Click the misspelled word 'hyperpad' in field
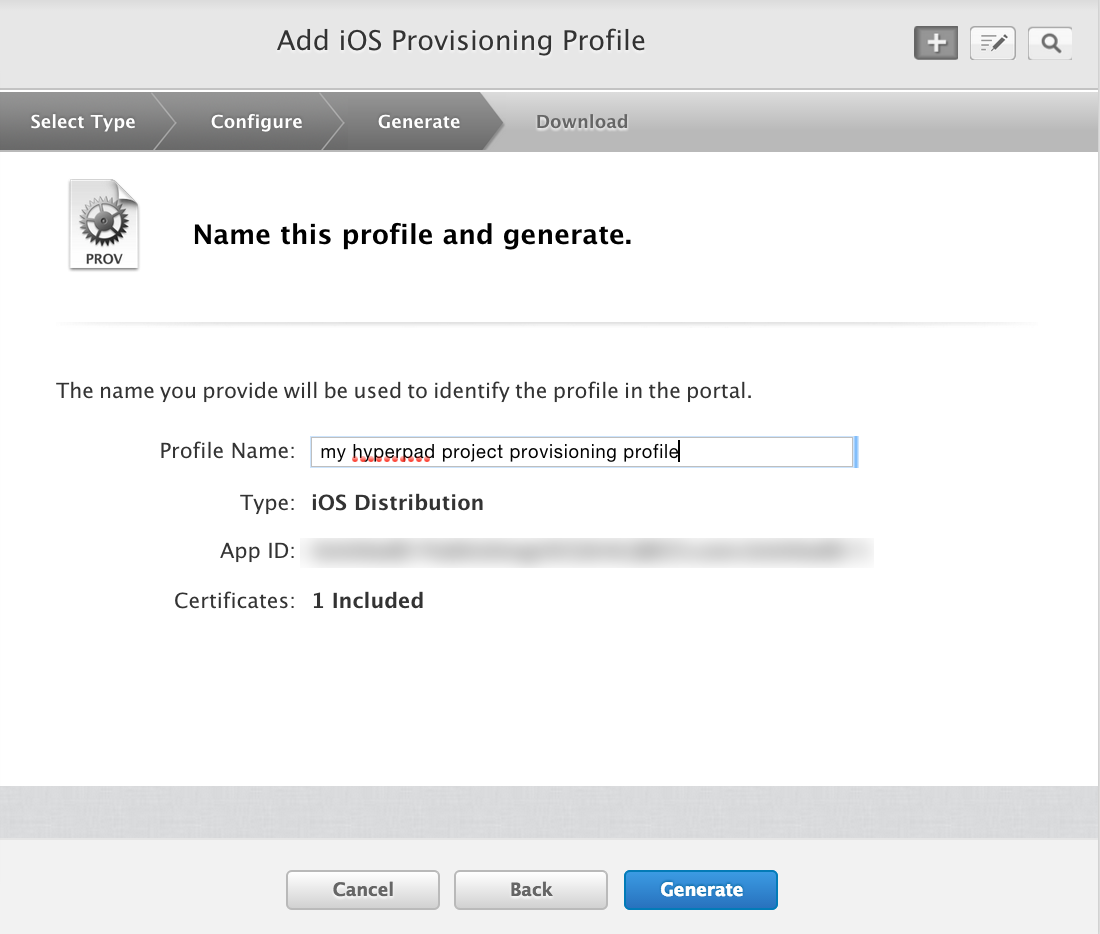The image size is (1100, 934). tap(394, 452)
